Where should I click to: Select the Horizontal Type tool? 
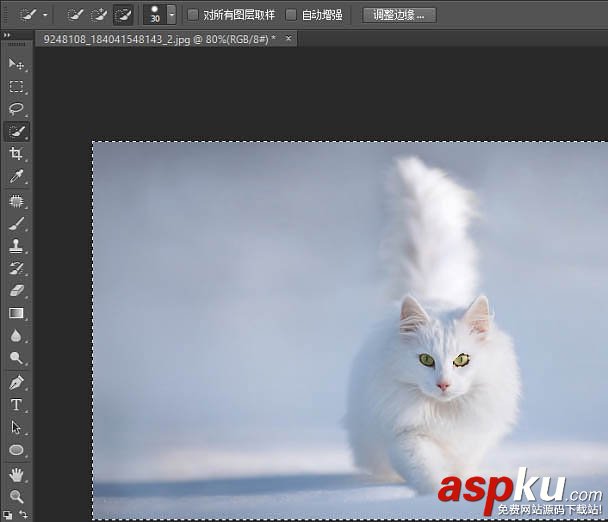click(x=16, y=405)
